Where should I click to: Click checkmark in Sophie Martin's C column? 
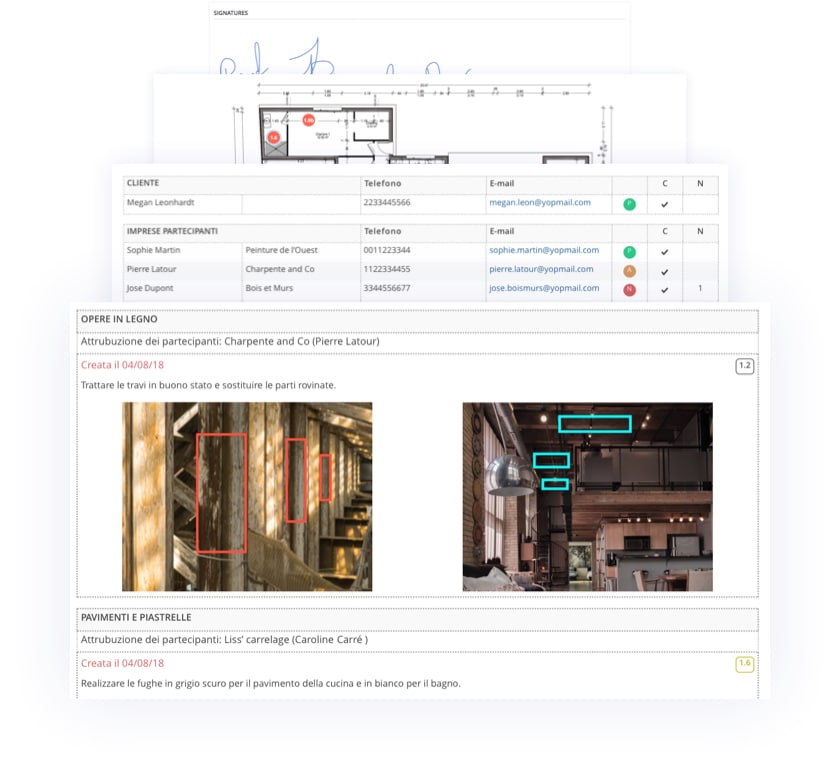tap(664, 252)
